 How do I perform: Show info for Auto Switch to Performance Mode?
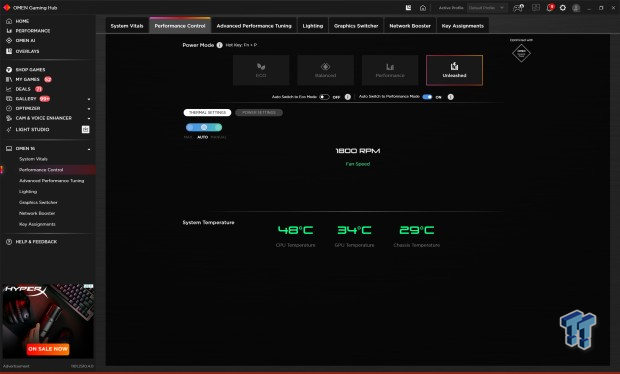tap(450, 97)
